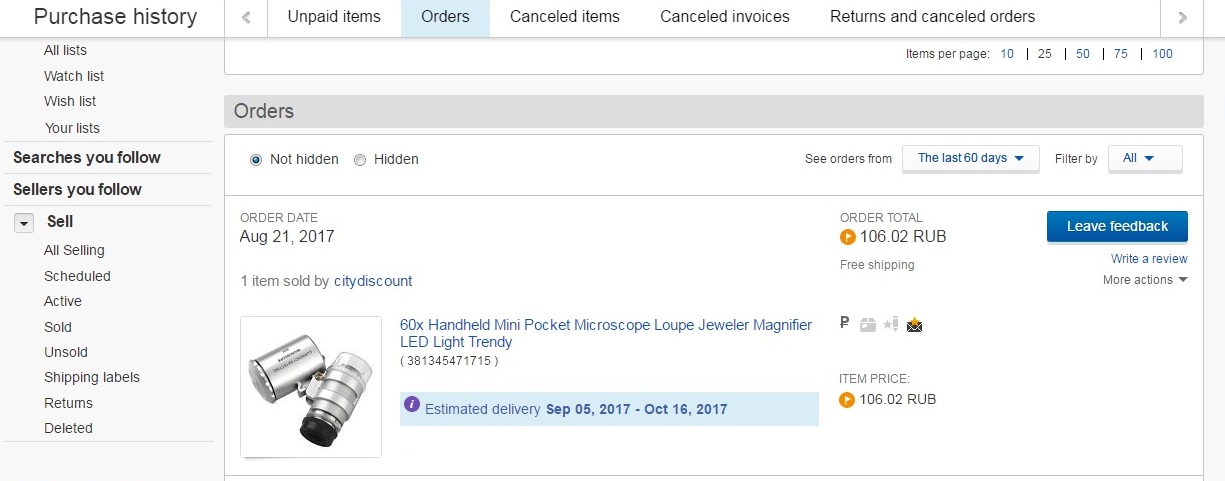Viewport: 1225px width, 481px height.
Task: Open the Returns and canceled orders tab
Action: click(x=932, y=17)
